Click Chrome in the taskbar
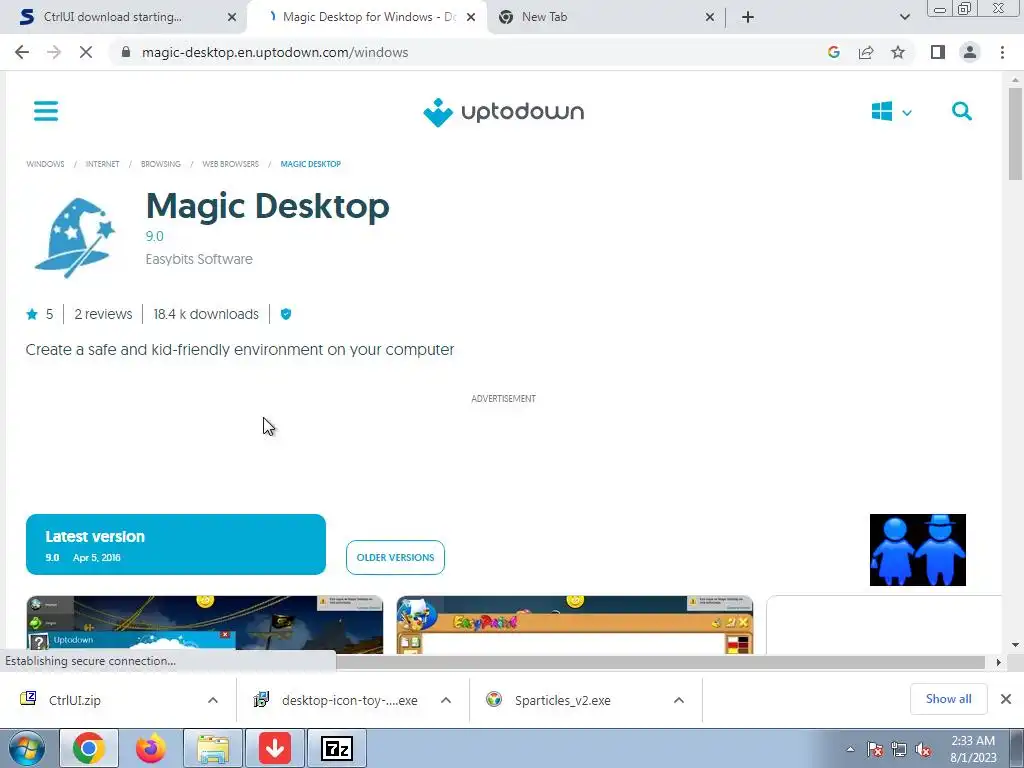 click(89, 748)
